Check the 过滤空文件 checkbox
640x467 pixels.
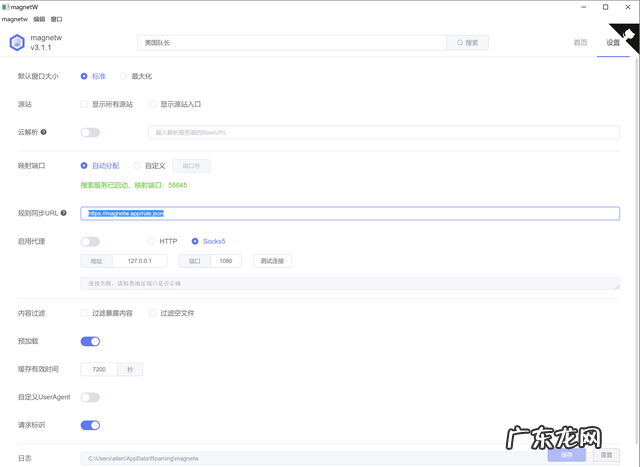[152, 313]
